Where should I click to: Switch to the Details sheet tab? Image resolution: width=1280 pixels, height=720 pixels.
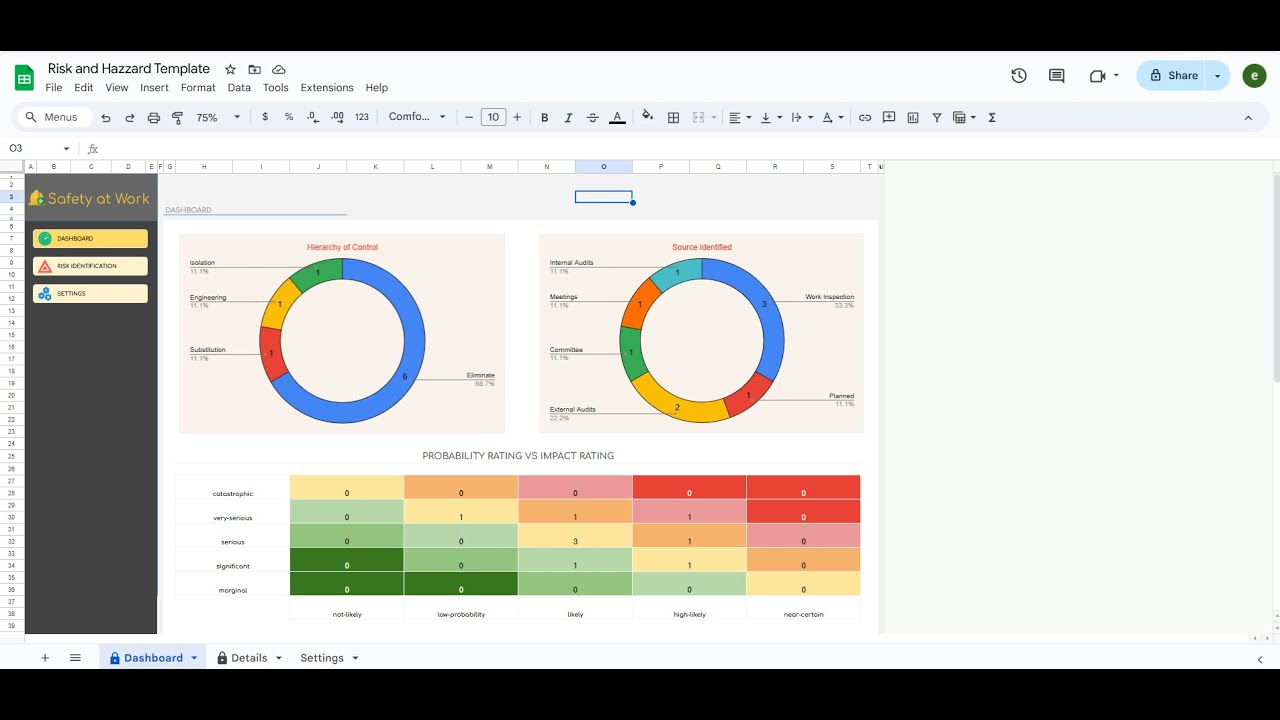click(x=249, y=658)
